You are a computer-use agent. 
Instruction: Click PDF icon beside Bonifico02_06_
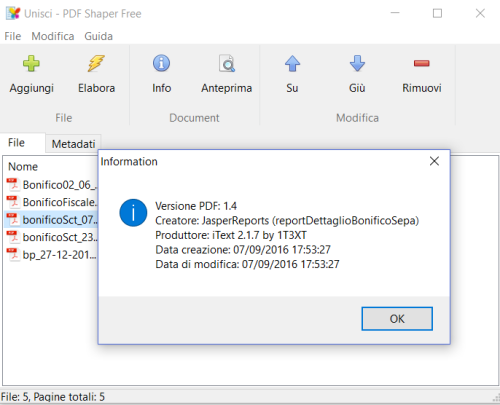click(13, 184)
